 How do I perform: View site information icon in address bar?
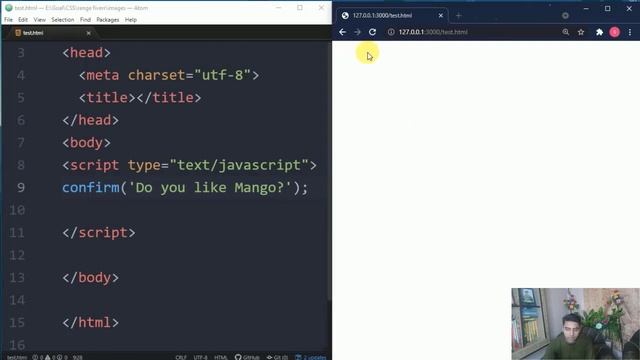(391, 32)
